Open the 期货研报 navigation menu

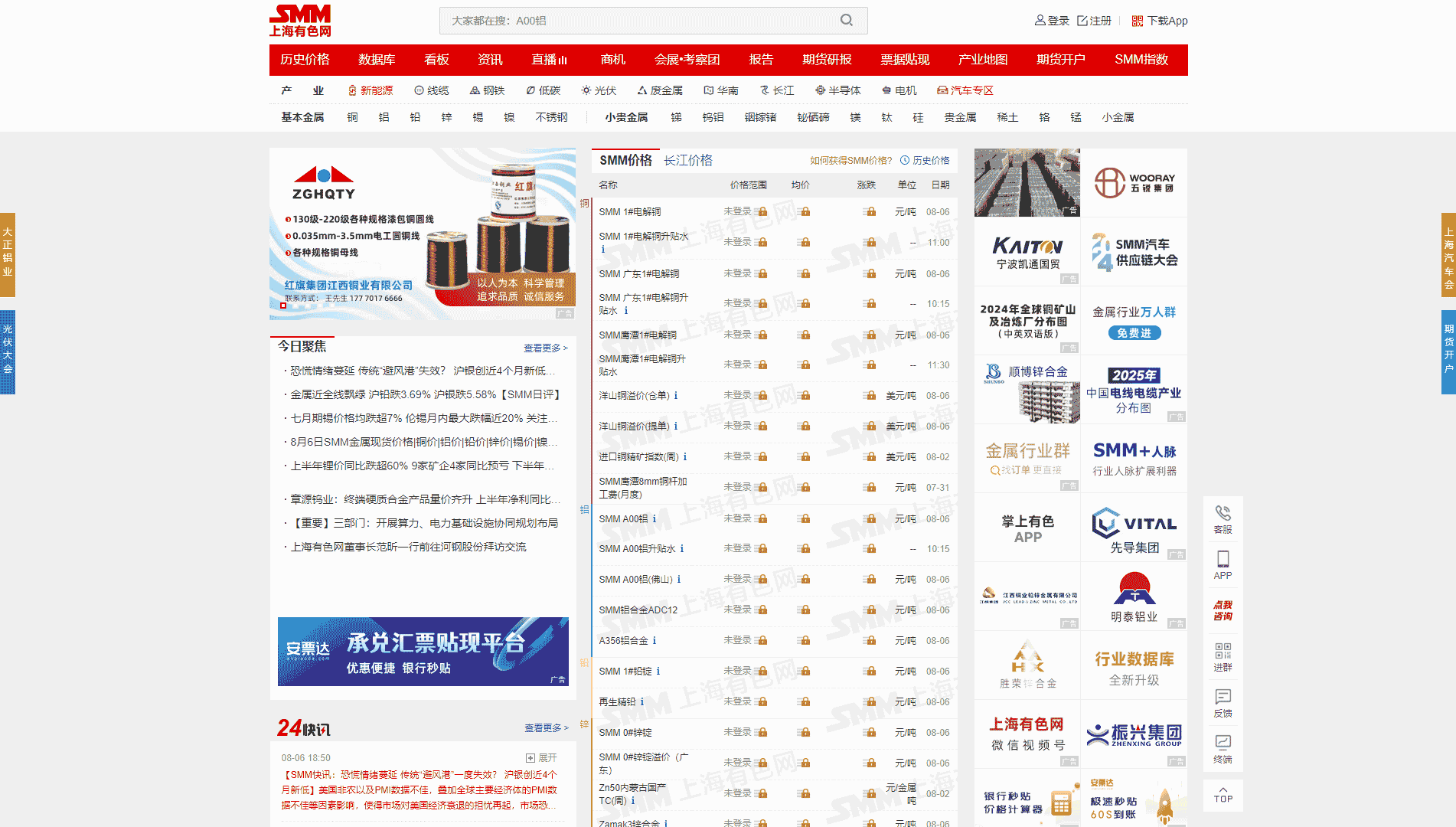(827, 60)
